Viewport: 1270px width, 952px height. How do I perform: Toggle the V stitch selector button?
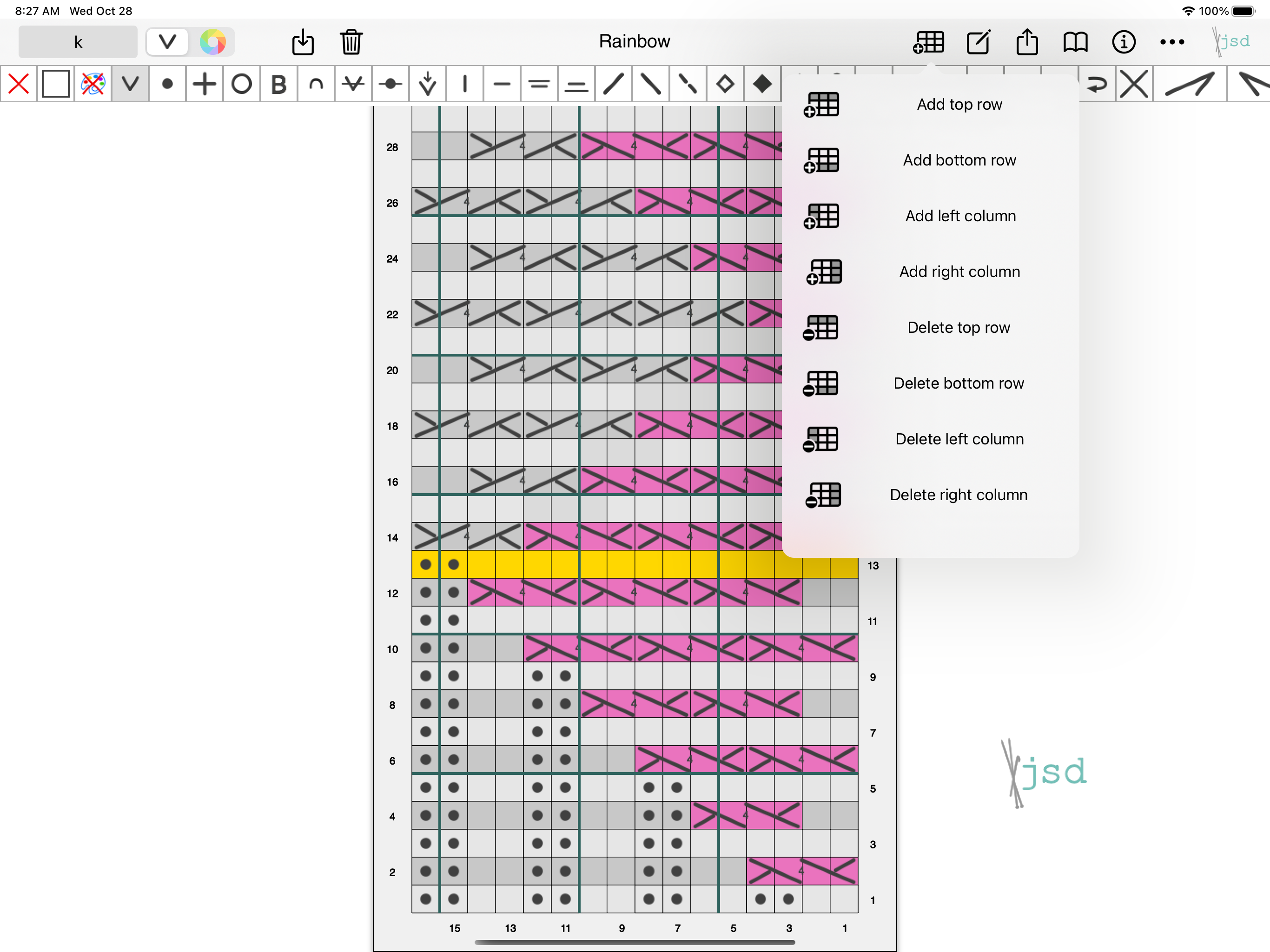[167, 42]
